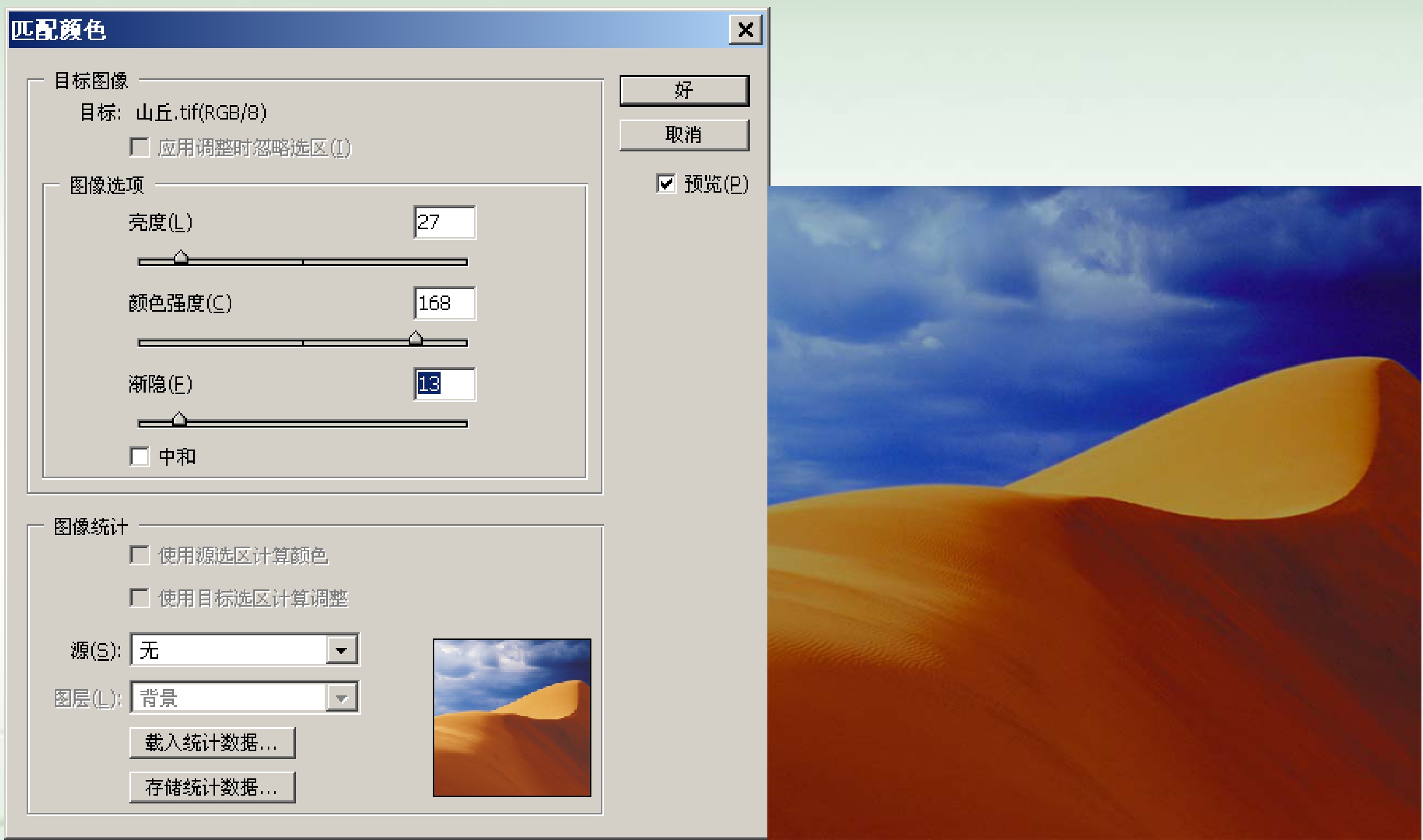Click the source preview thumbnail of dune
The height and width of the screenshot is (840, 1423).
coord(512,718)
